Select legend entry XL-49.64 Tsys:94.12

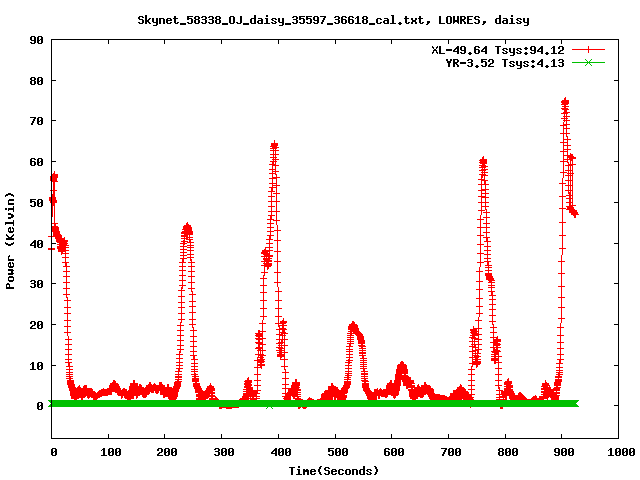498,50
